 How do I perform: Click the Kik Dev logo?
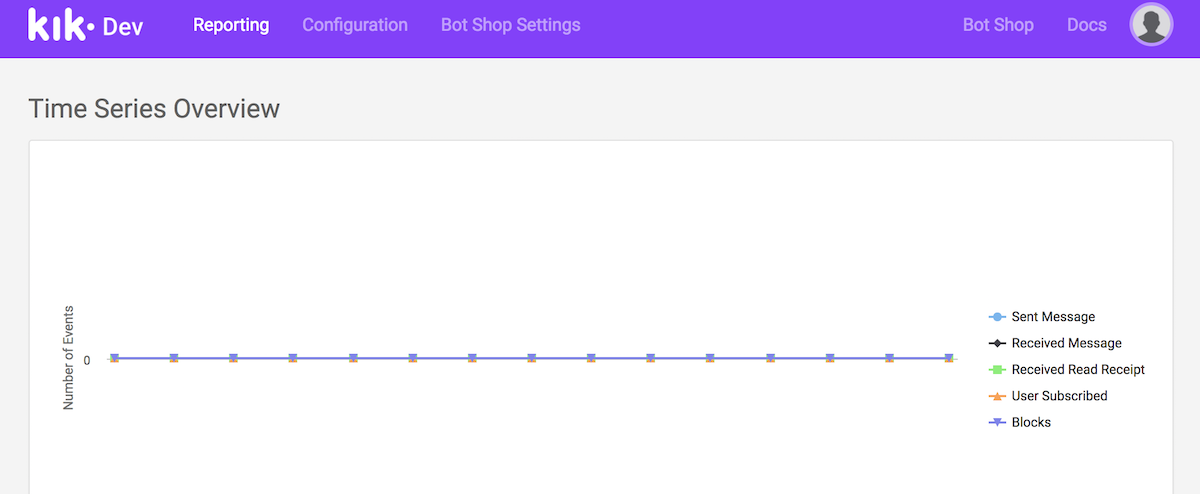[x=86, y=26]
